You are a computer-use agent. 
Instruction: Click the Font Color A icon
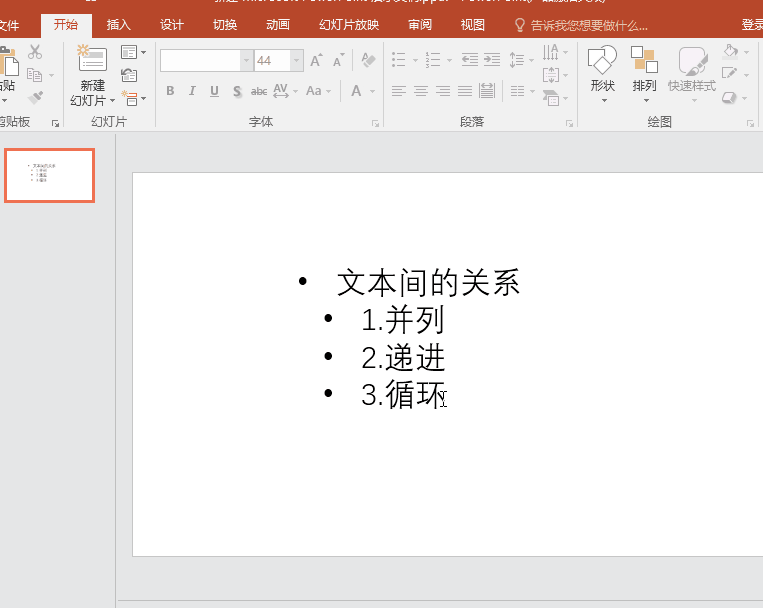pos(356,91)
